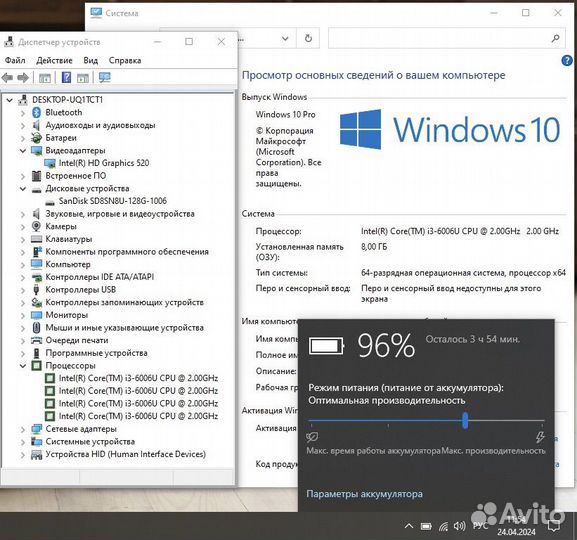Viewport: 577px width, 540px height.
Task: Open the Действие menu
Action: (54, 60)
